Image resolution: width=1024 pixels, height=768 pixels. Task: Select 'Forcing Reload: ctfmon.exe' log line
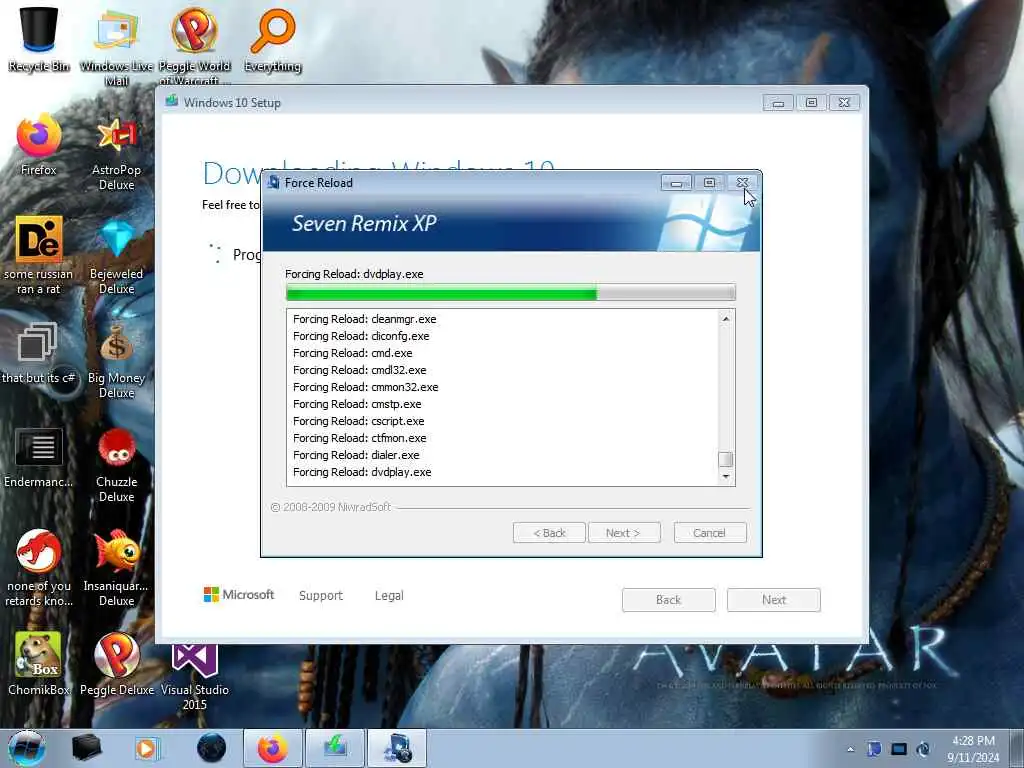[x=359, y=438]
